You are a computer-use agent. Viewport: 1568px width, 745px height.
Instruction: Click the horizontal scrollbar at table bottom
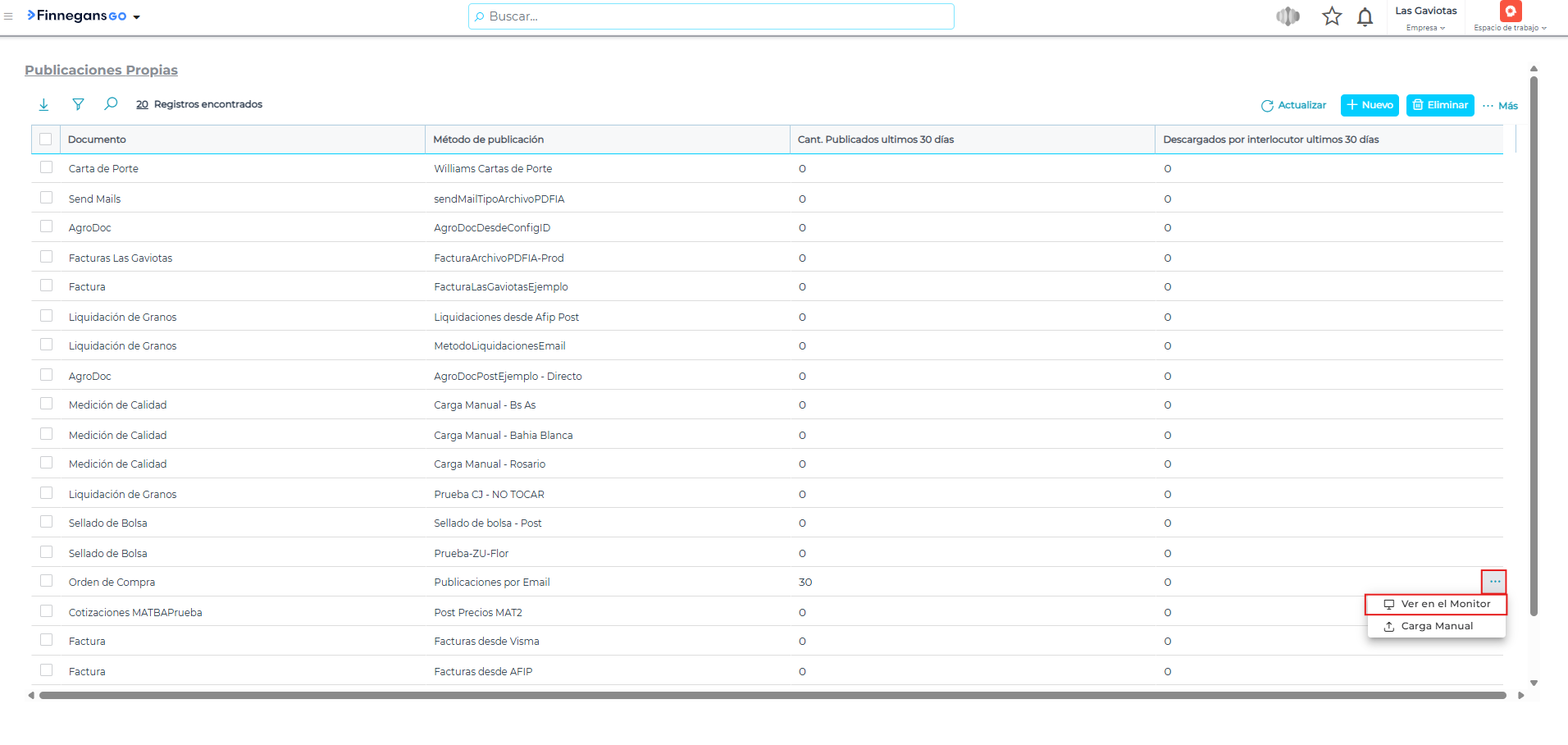coord(771,695)
